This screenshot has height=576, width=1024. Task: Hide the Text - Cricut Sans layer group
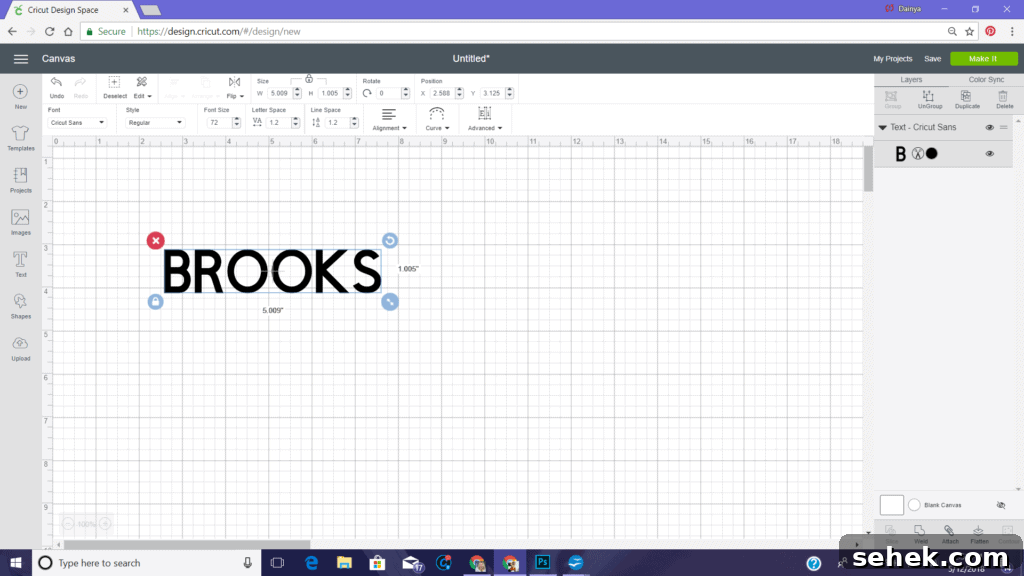coord(989,128)
